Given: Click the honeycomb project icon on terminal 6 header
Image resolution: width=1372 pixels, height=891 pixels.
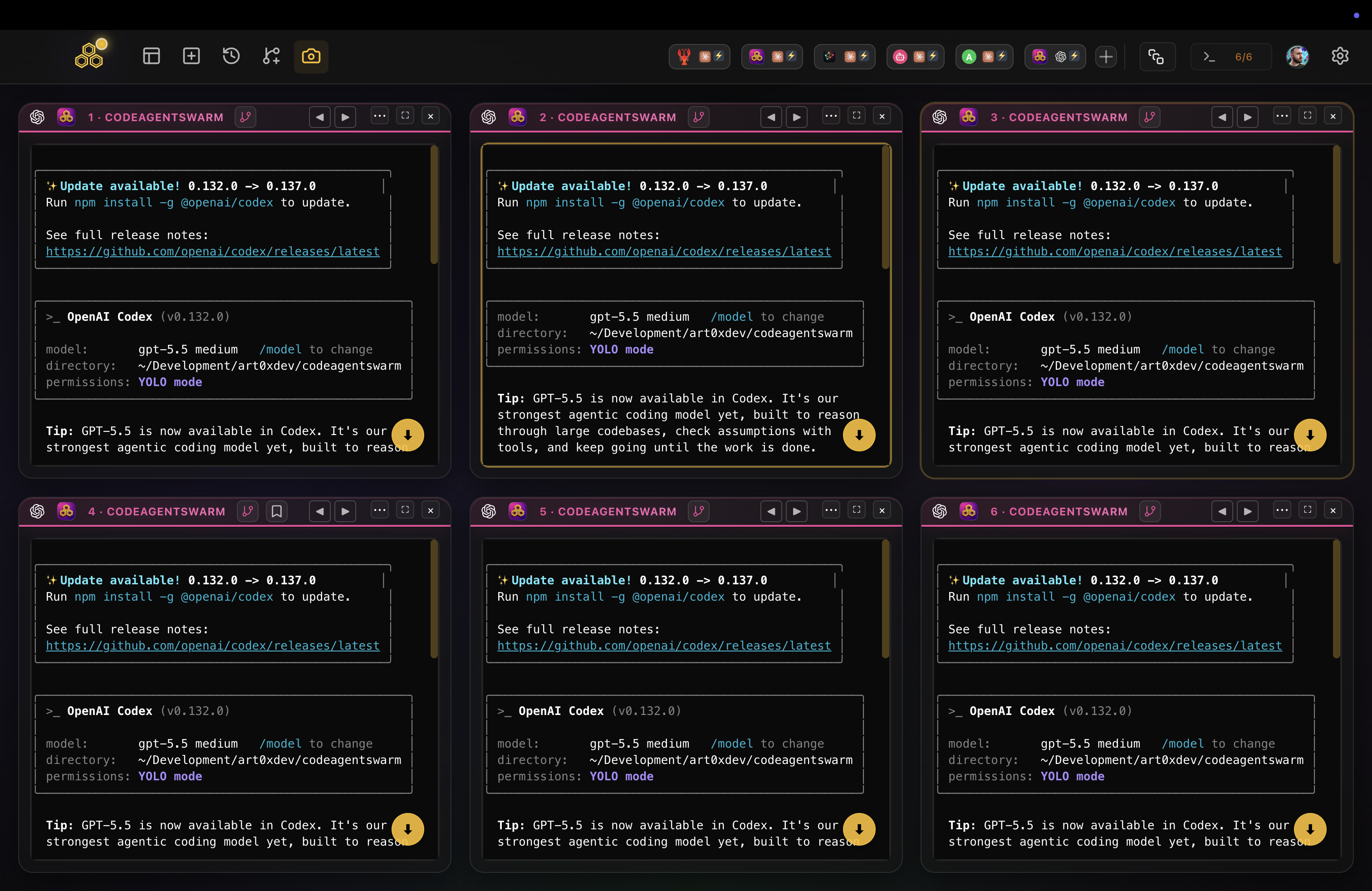Looking at the screenshot, I should (x=969, y=511).
